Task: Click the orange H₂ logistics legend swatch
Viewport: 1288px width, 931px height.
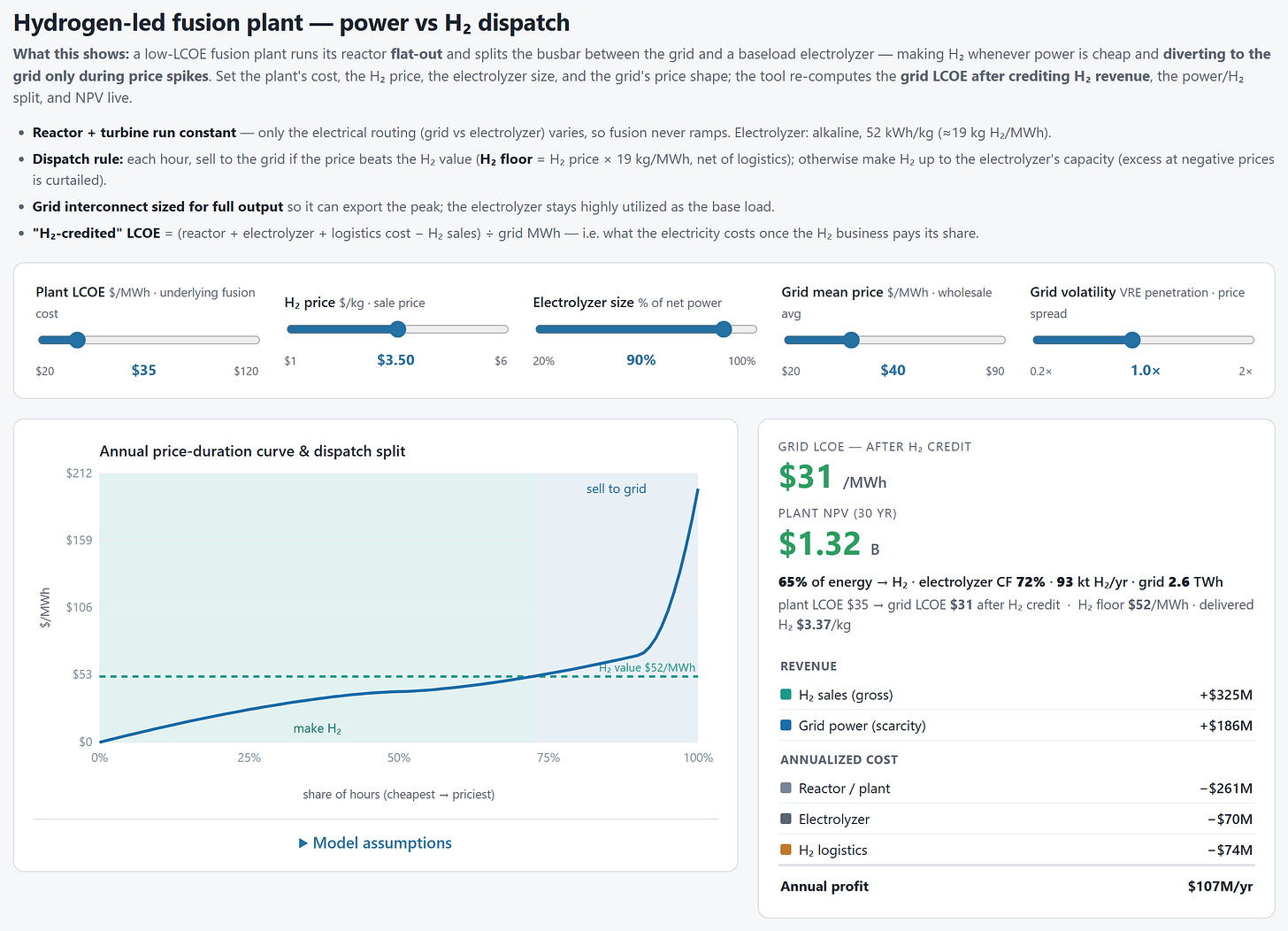Action: 786,850
